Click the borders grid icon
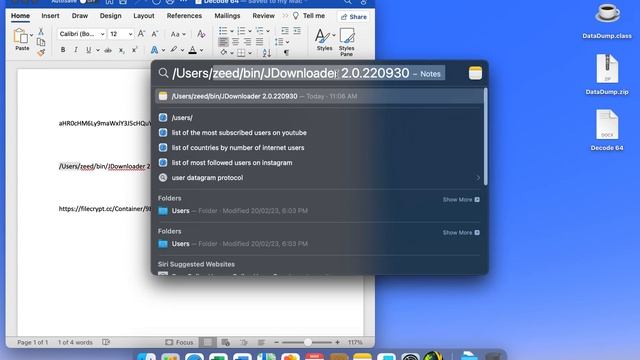640x360 pixels. click(241, 53)
